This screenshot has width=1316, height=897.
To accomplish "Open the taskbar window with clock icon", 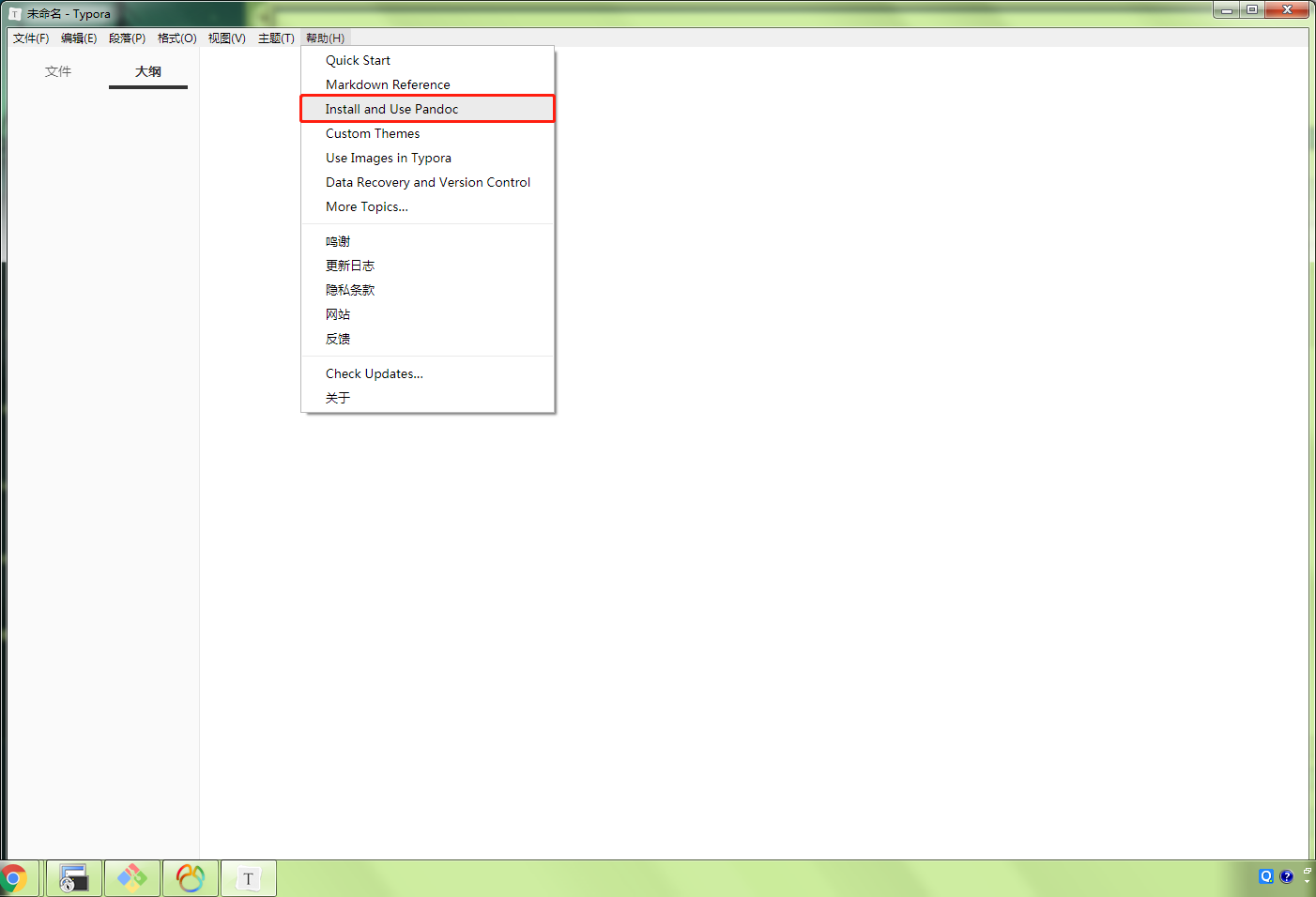I will point(73,879).
